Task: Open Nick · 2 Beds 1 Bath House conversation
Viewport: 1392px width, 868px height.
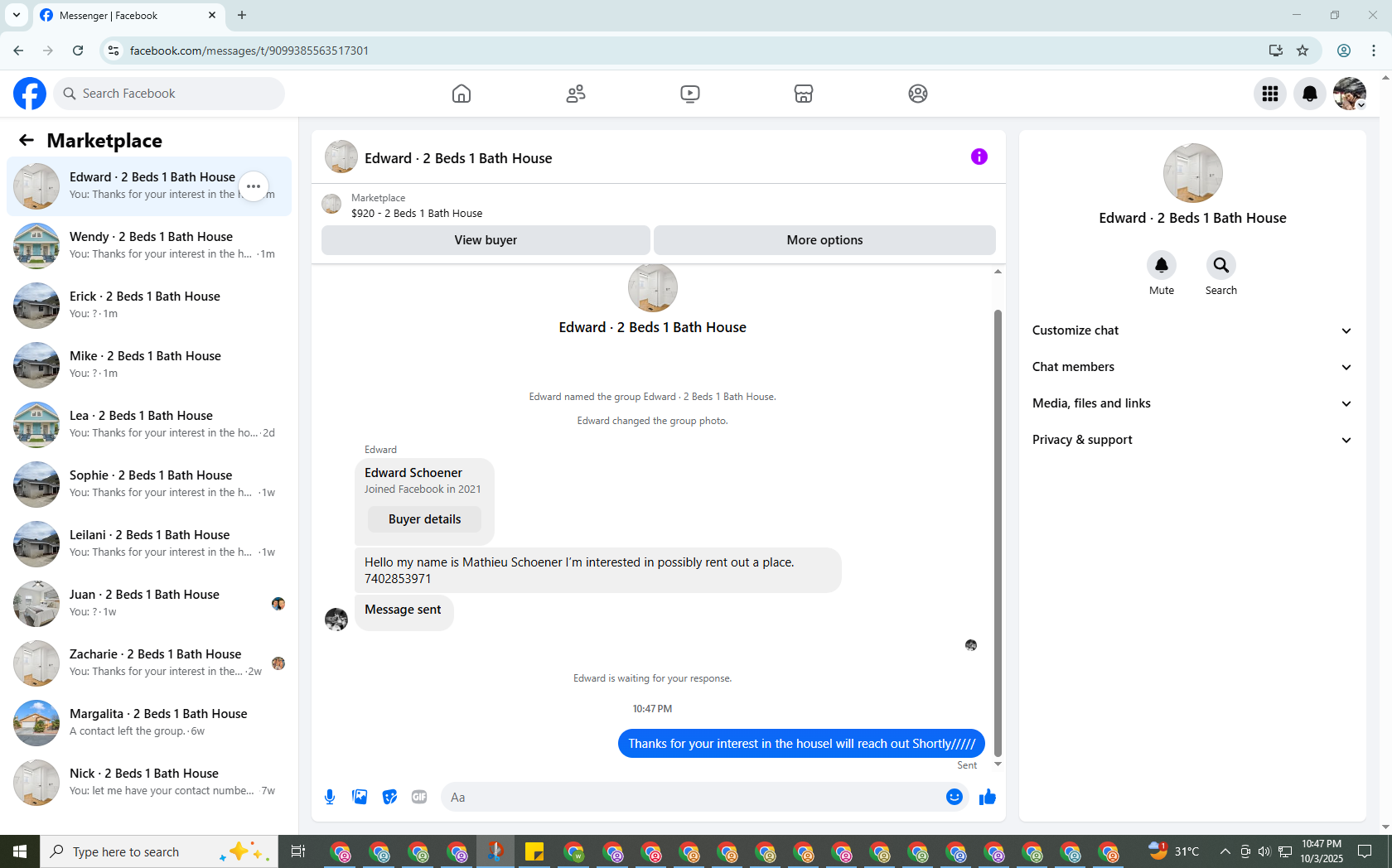Action: [149, 783]
